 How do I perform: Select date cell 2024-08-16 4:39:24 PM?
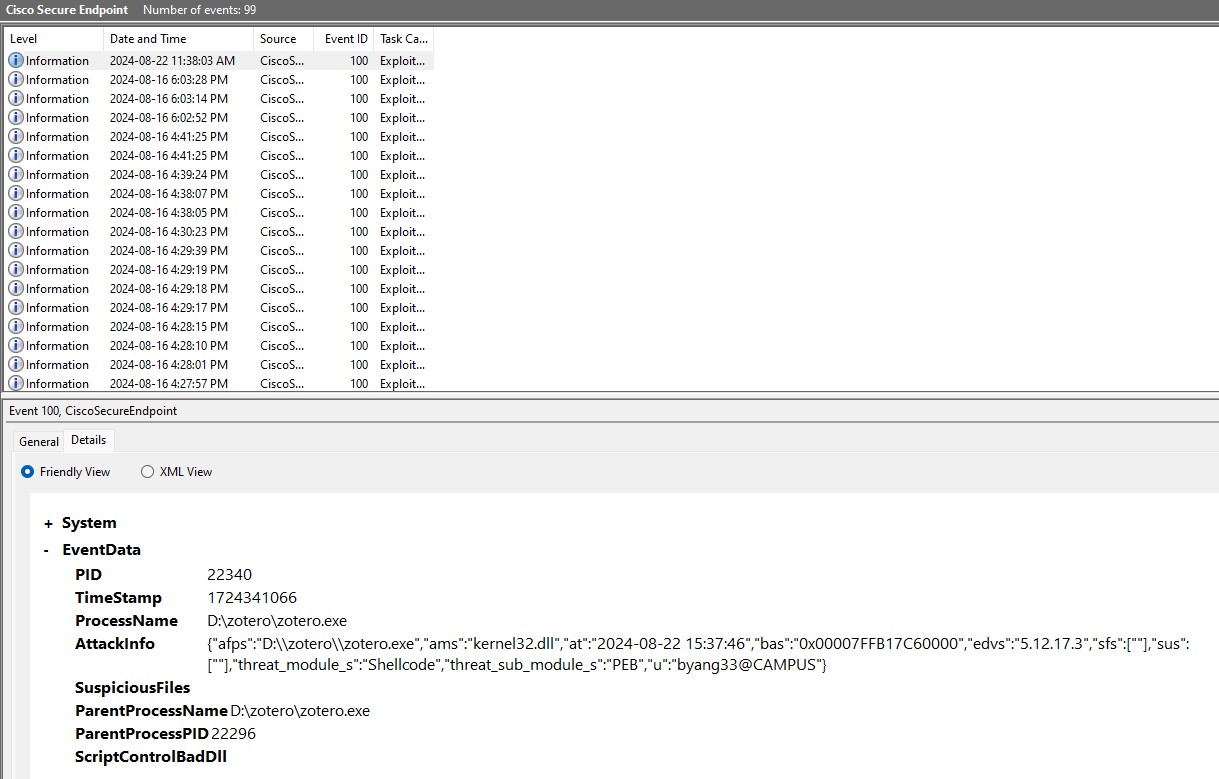point(169,175)
